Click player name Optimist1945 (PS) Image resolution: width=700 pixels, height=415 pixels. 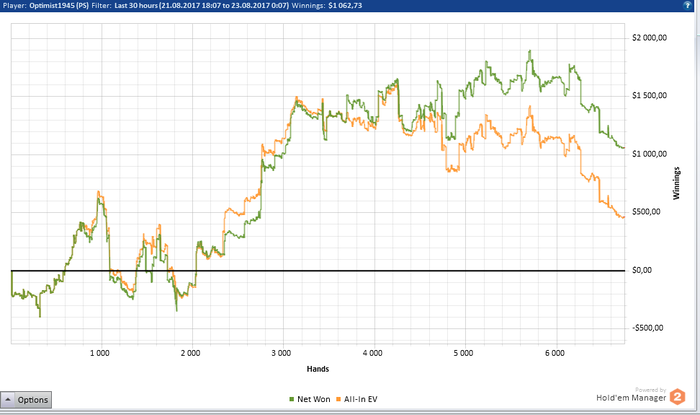pos(59,6)
